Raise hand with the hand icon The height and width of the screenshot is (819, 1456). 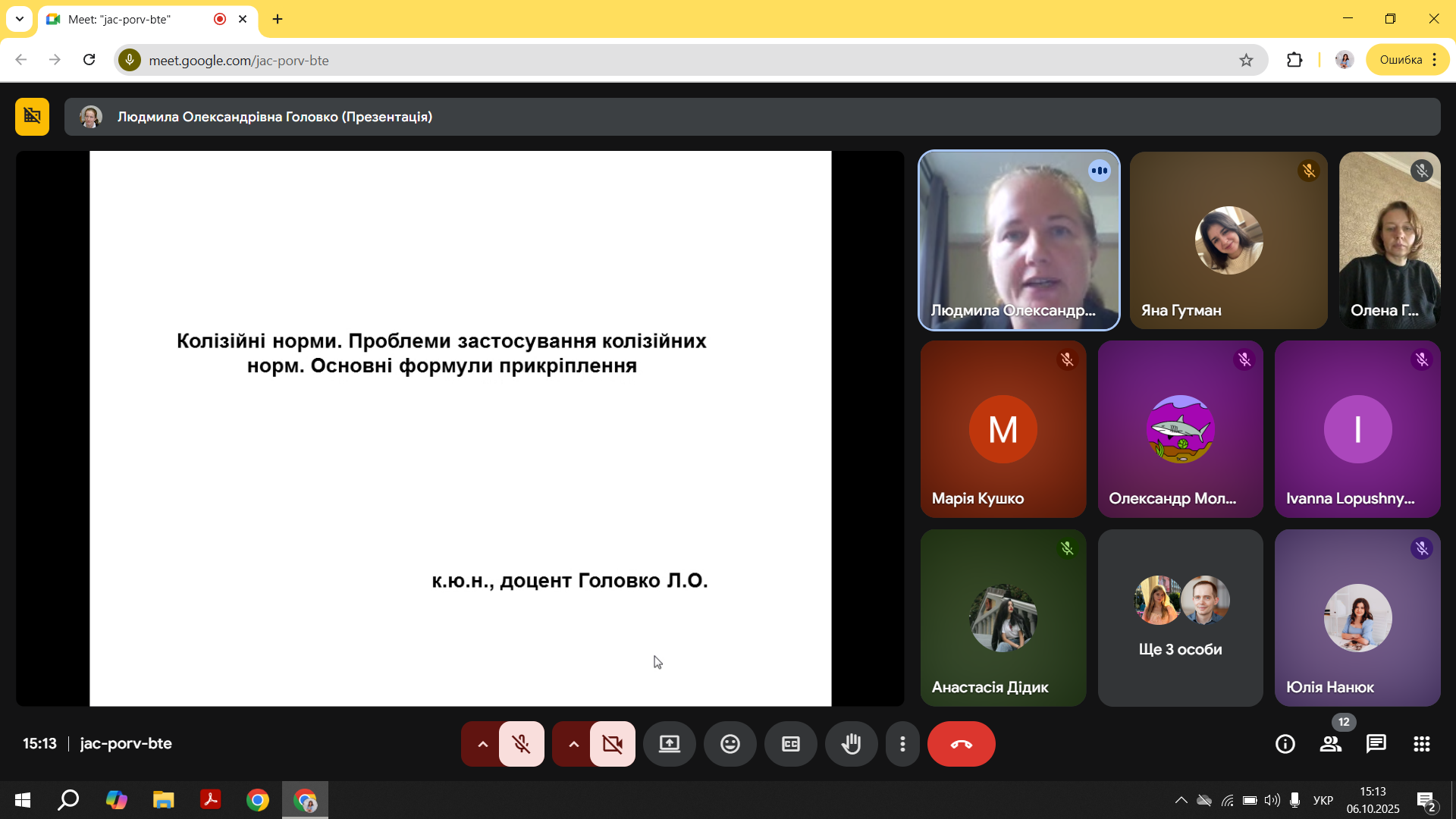[x=851, y=744]
